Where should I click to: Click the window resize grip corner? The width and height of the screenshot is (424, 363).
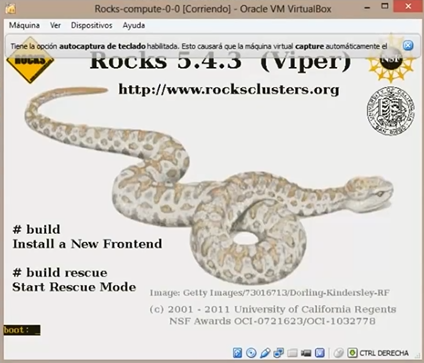(x=419, y=358)
